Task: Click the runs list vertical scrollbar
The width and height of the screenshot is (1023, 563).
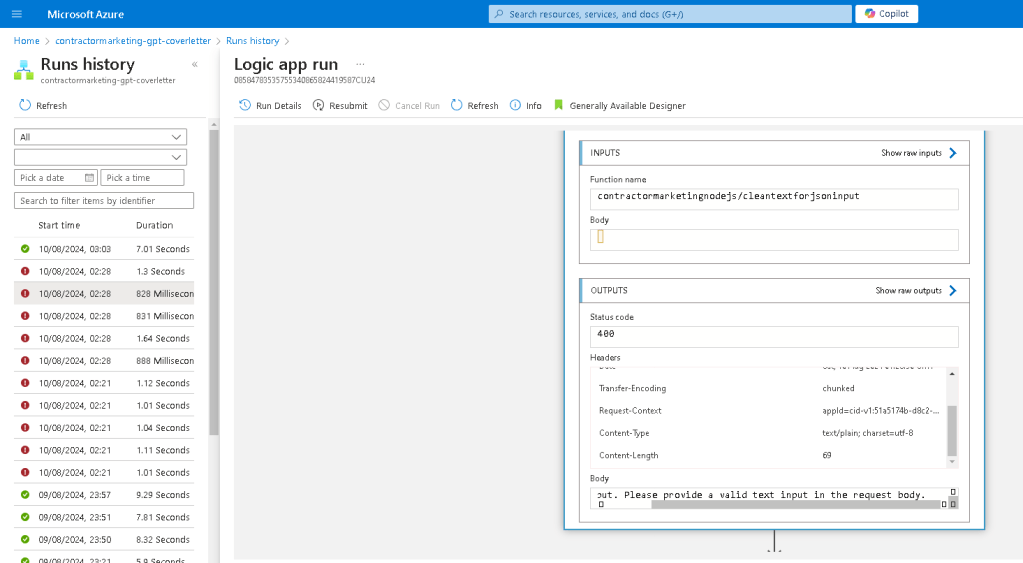Action: pyautogui.click(x=213, y=282)
